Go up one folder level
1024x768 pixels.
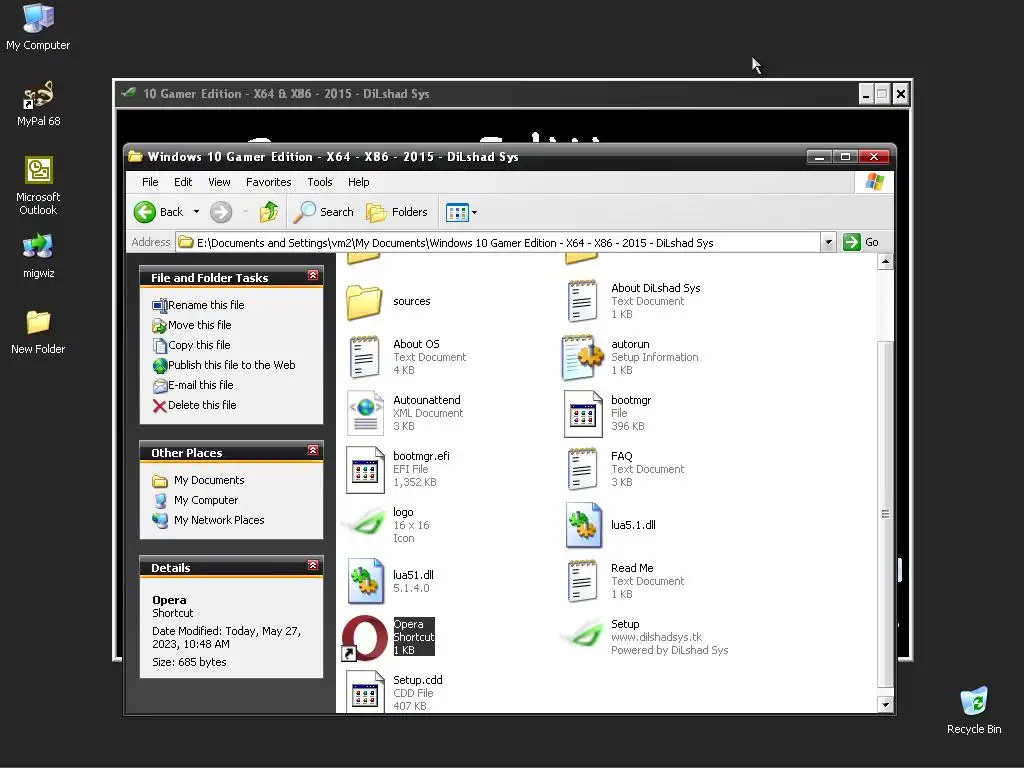[268, 212]
